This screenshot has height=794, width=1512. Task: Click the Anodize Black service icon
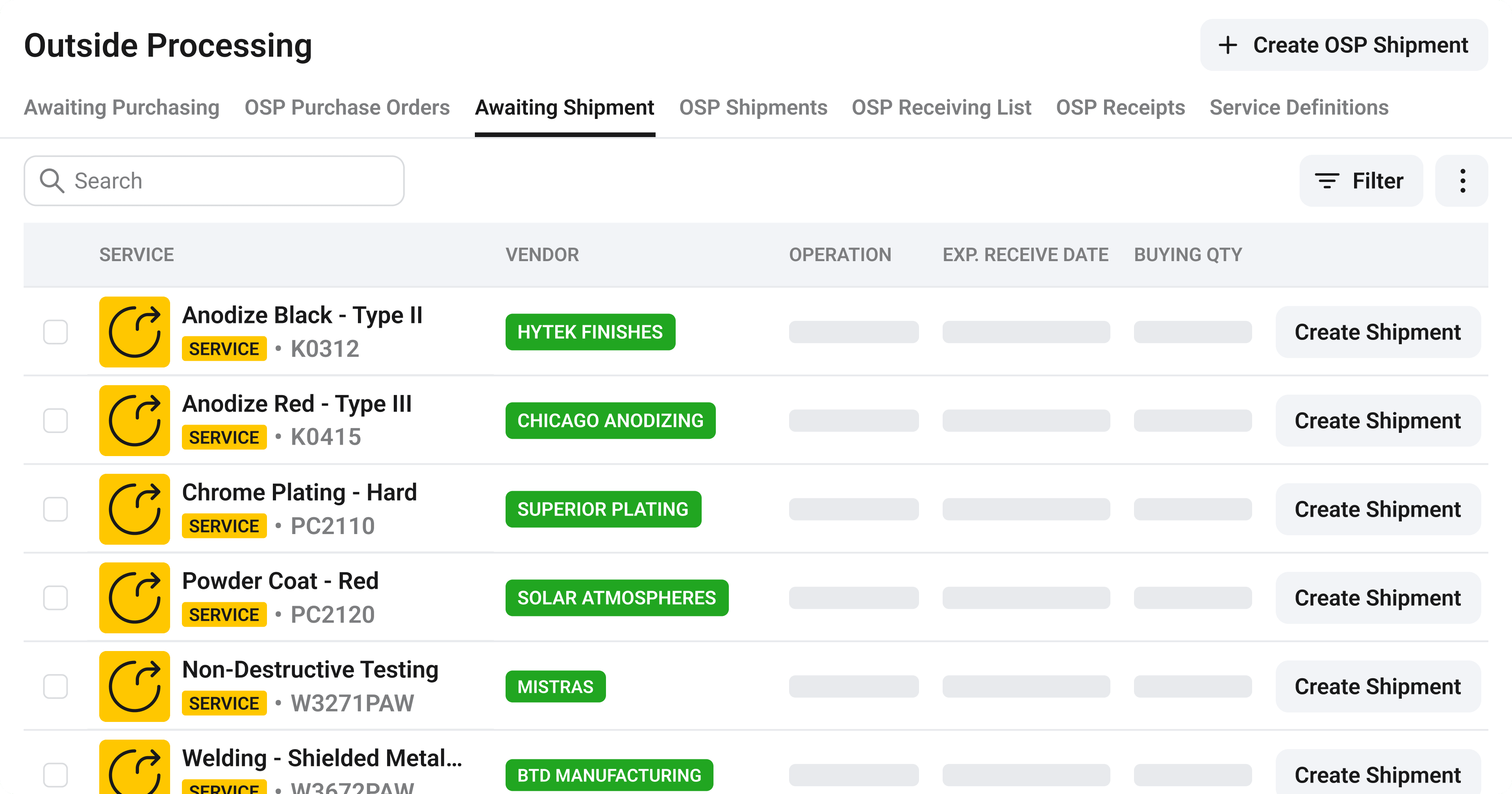pos(134,332)
